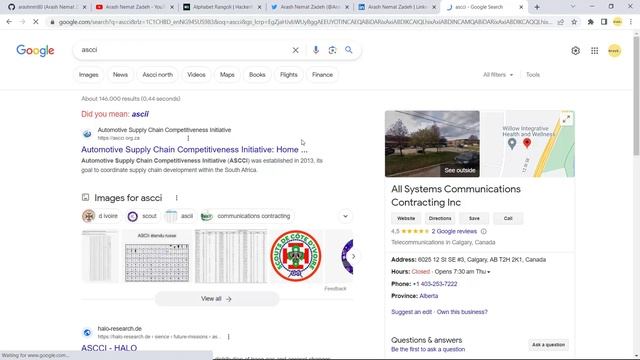The width and height of the screenshot is (640, 360).
Task: Open the 2 Google reviews link
Action: click(x=454, y=231)
